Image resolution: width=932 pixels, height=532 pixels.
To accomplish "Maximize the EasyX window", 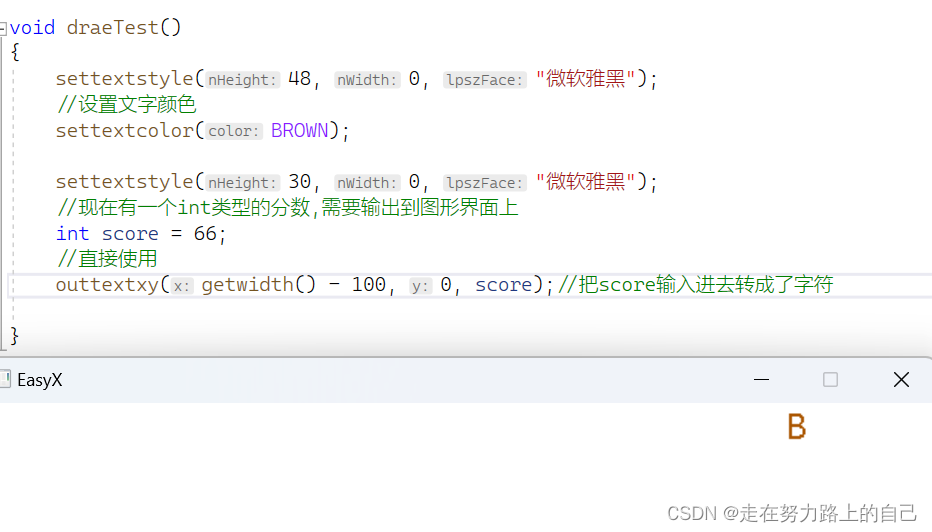I will point(830,379).
